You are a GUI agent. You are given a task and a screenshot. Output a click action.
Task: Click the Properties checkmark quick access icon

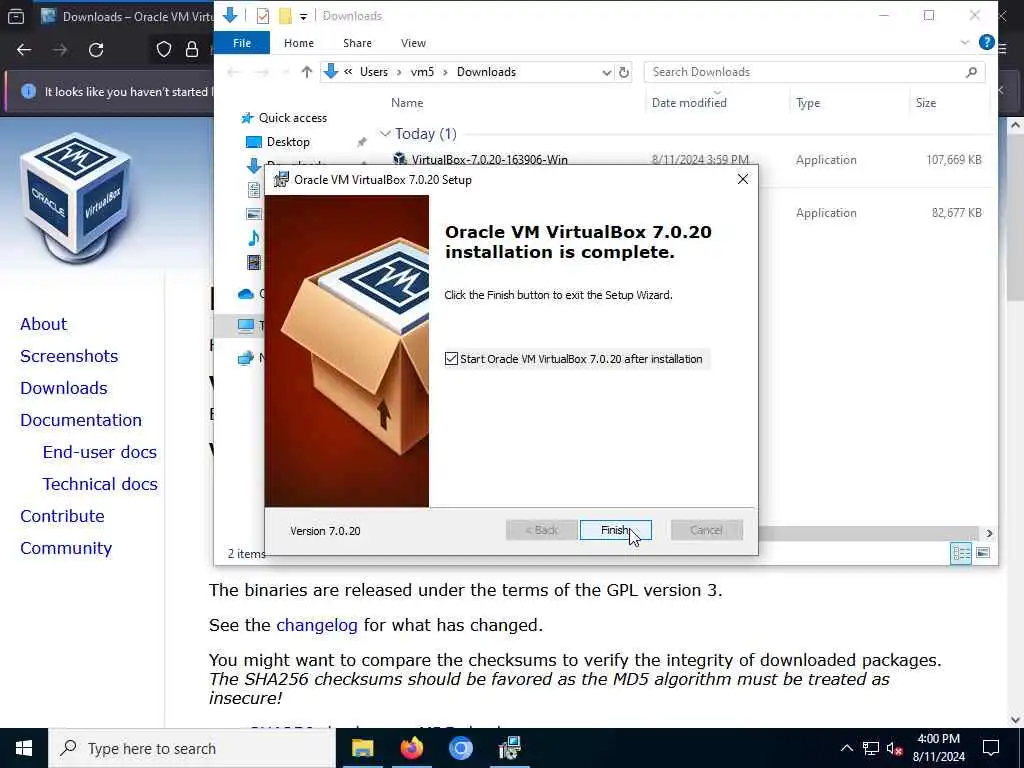pos(263,16)
